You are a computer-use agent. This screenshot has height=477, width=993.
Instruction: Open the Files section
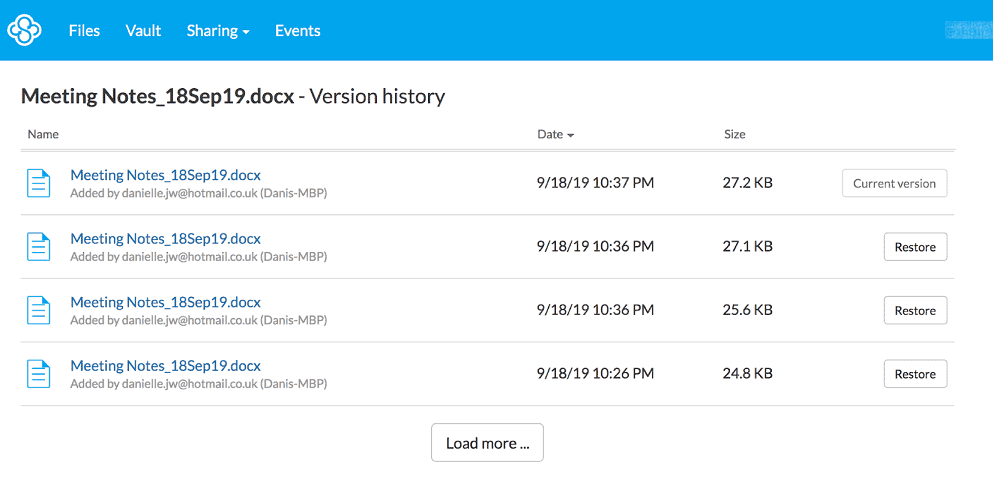[84, 31]
